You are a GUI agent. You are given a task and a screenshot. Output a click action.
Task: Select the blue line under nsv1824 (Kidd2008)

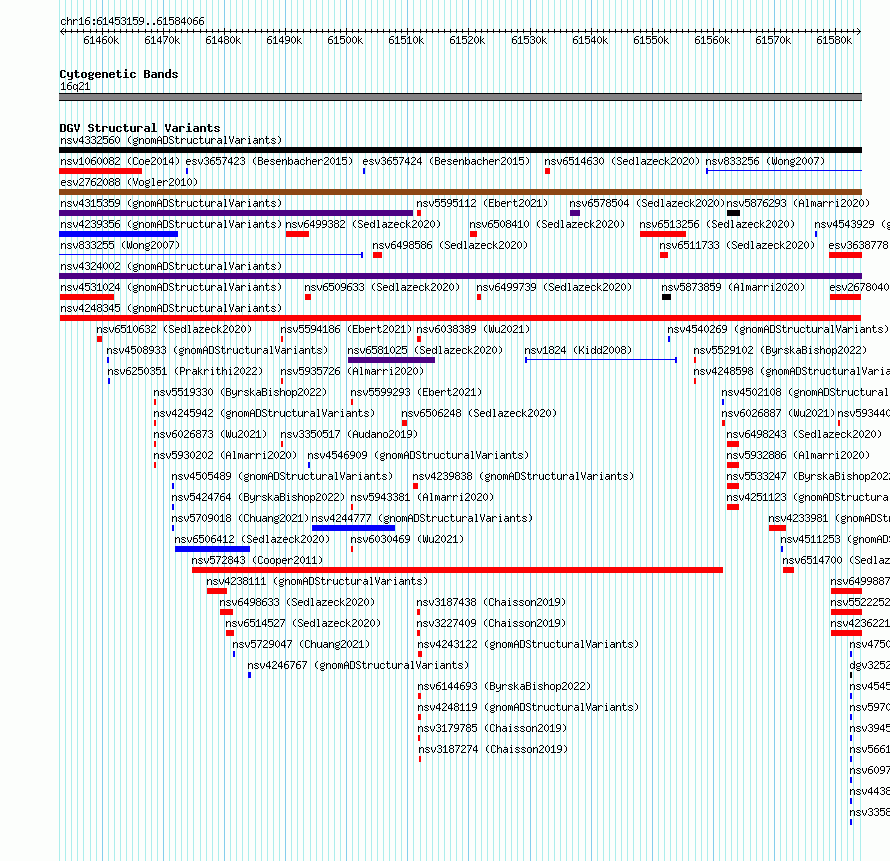click(x=601, y=360)
